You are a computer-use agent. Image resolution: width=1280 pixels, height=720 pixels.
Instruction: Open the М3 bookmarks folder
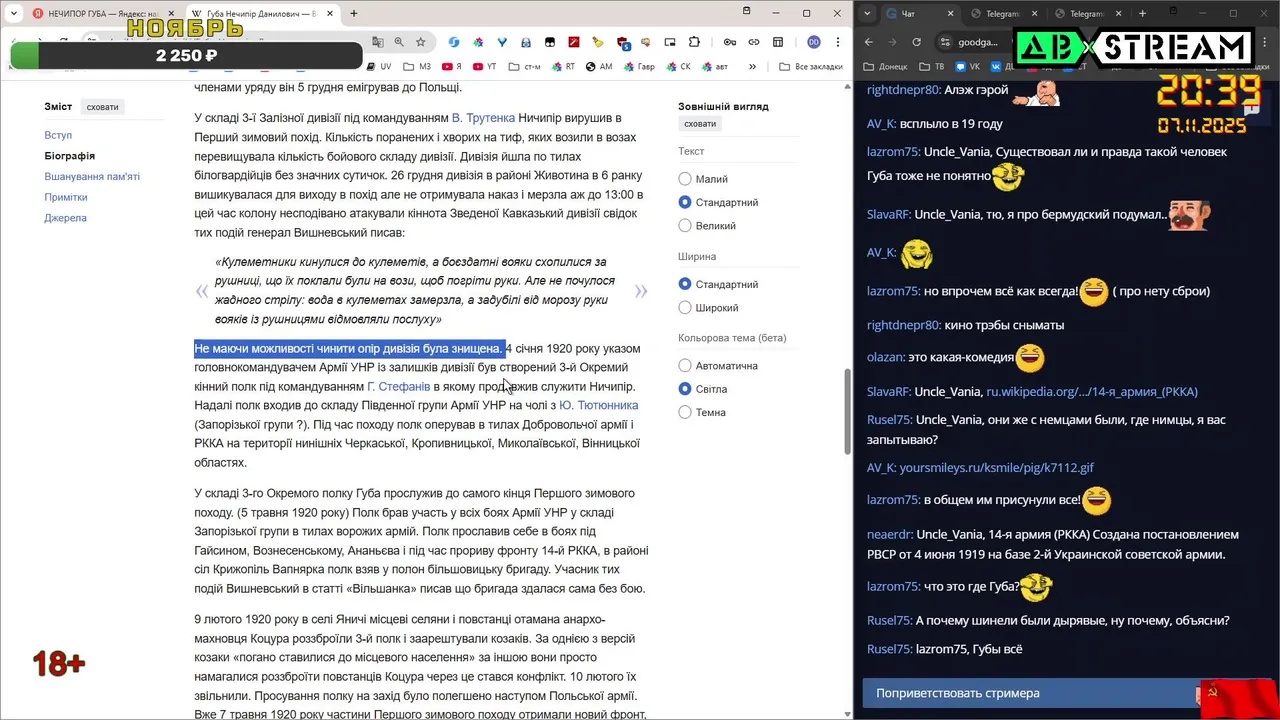point(418,66)
